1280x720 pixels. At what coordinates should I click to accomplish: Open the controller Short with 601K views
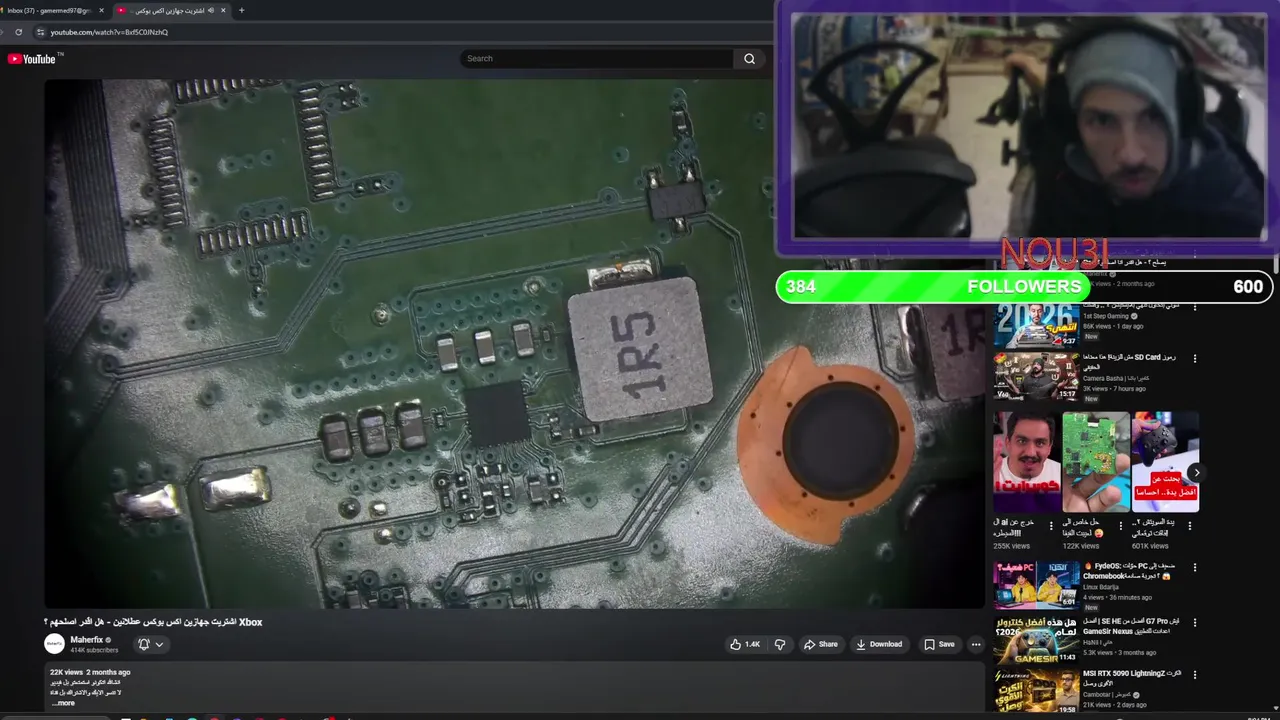[x=1165, y=462]
